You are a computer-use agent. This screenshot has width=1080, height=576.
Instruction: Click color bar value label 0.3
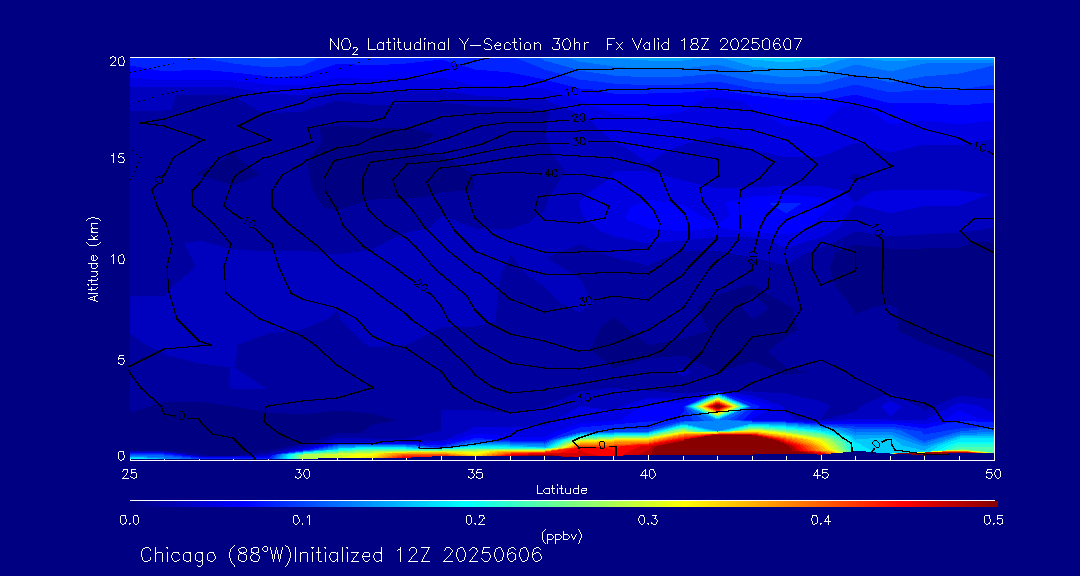tap(648, 521)
